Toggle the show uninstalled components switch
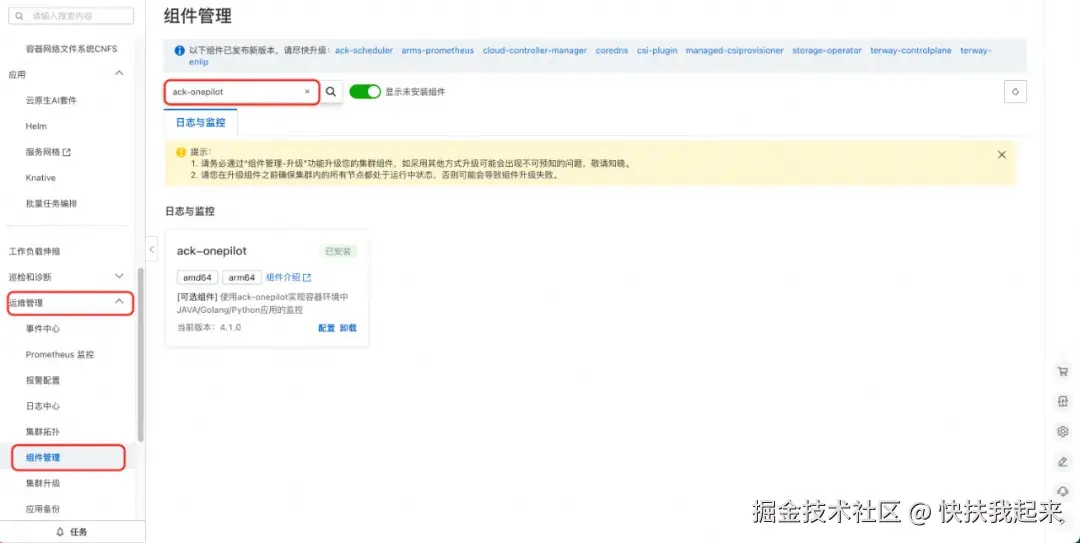Viewport: 1080px width, 543px height. (365, 91)
